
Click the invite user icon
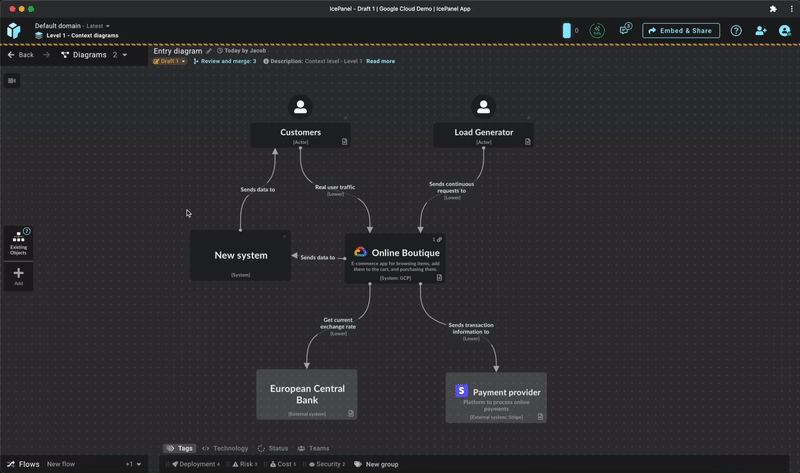pos(761,31)
